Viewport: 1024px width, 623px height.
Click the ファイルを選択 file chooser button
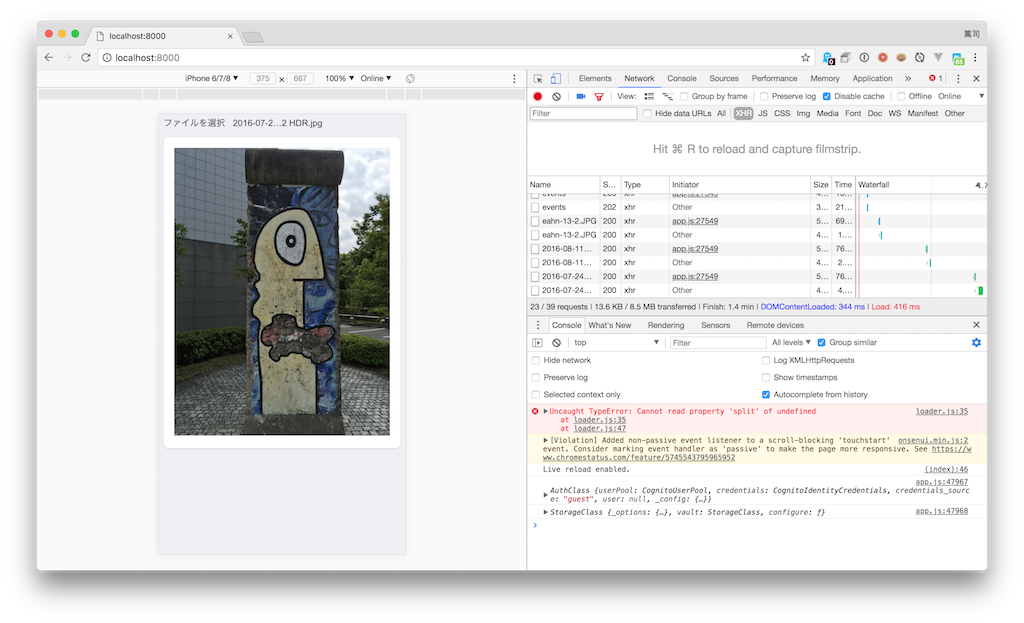click(x=194, y=123)
